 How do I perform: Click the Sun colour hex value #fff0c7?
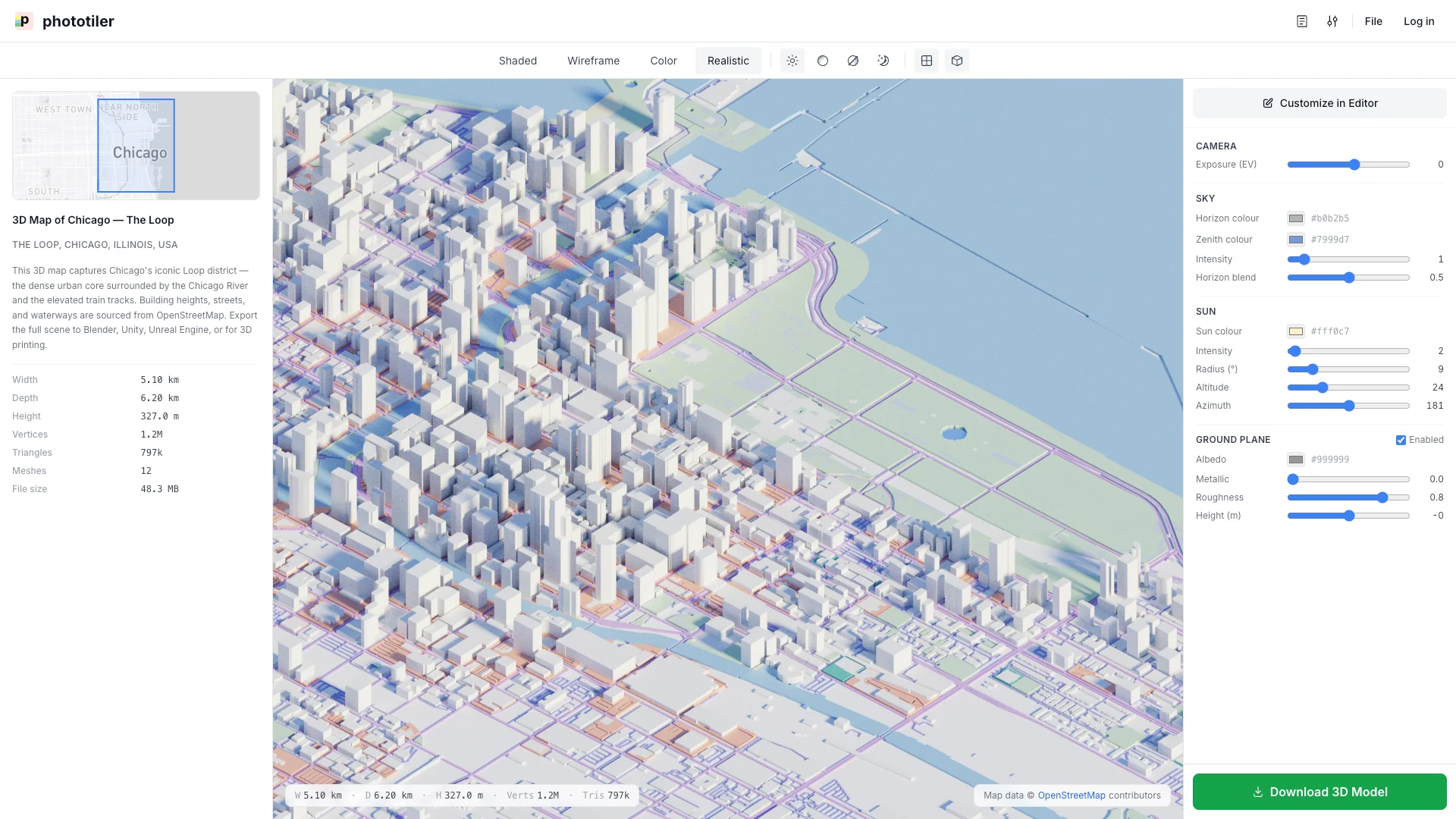pos(1330,331)
